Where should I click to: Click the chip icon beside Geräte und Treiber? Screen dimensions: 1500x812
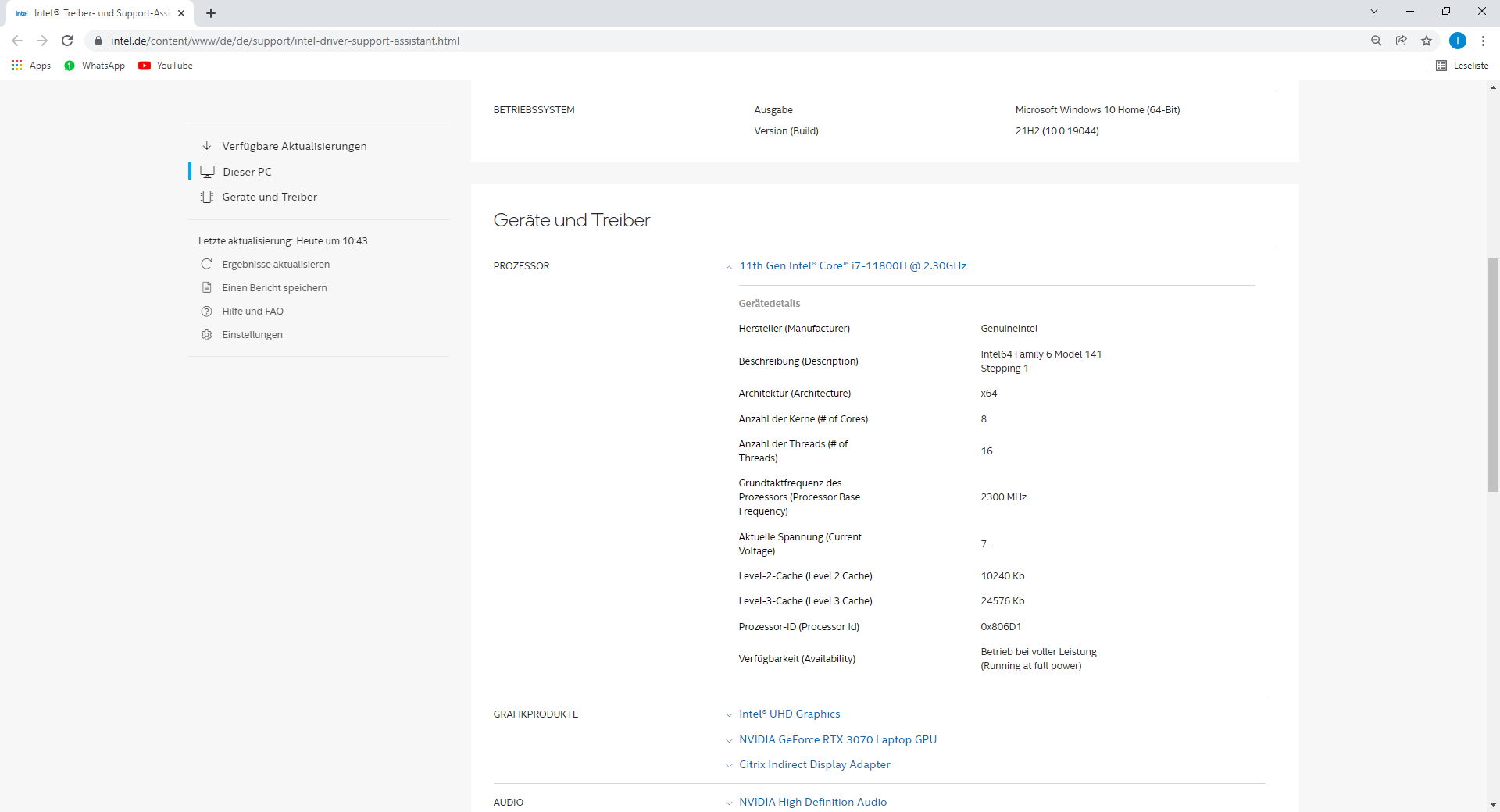coord(207,197)
